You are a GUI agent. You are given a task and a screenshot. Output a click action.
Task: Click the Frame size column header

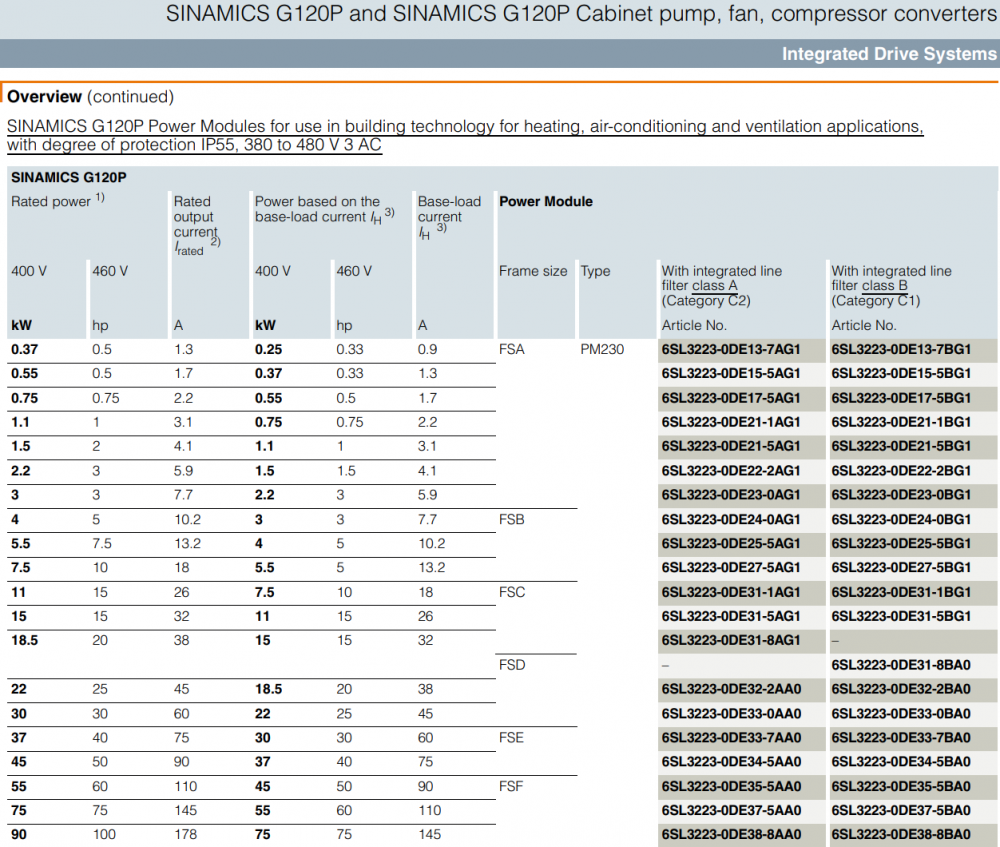coord(533,271)
